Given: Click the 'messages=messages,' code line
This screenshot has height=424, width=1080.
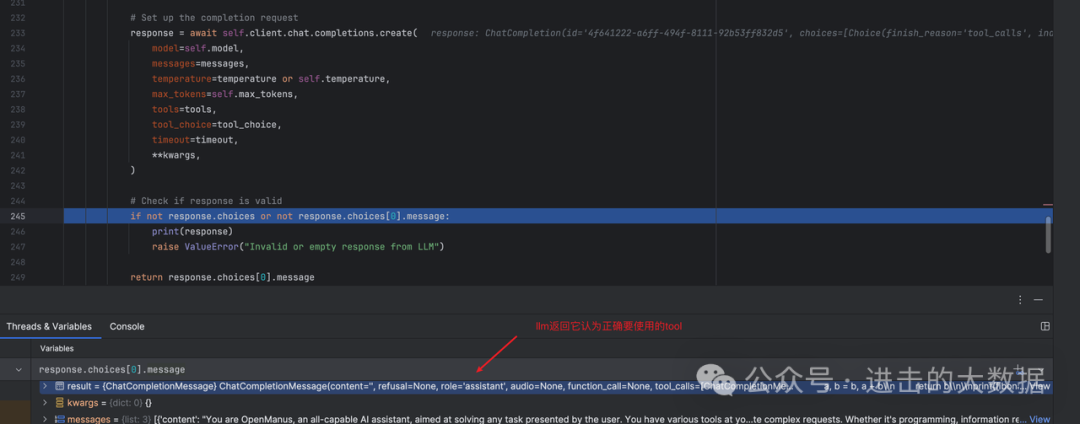Looking at the screenshot, I should tap(198, 63).
